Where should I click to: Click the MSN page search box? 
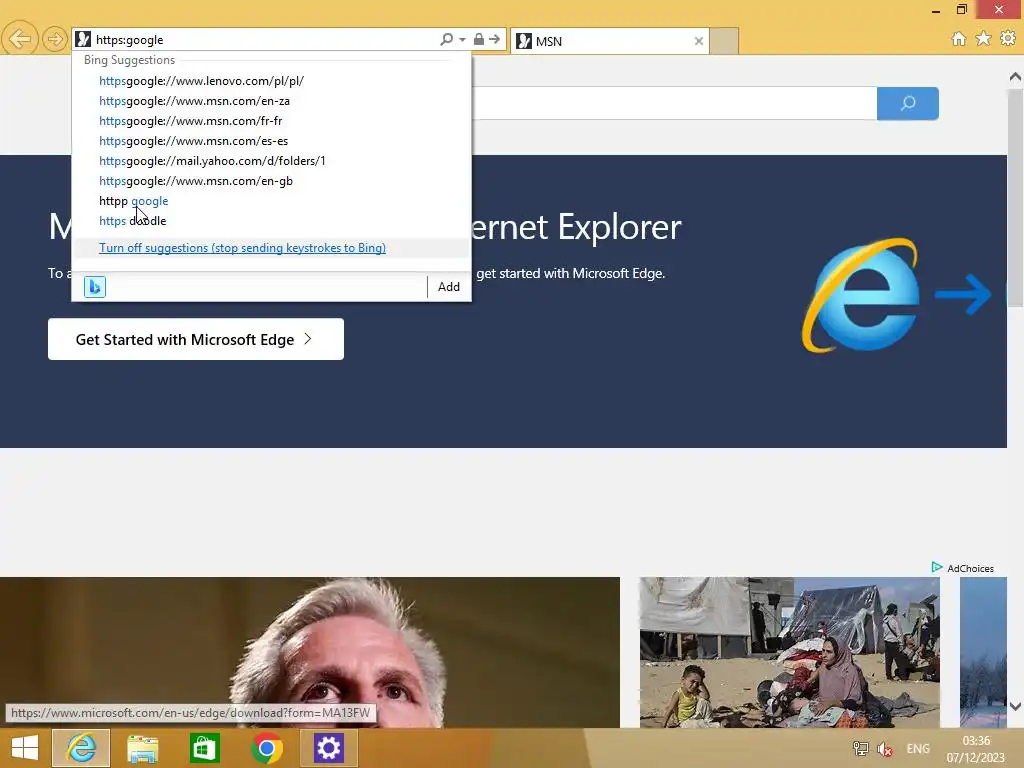click(x=674, y=103)
